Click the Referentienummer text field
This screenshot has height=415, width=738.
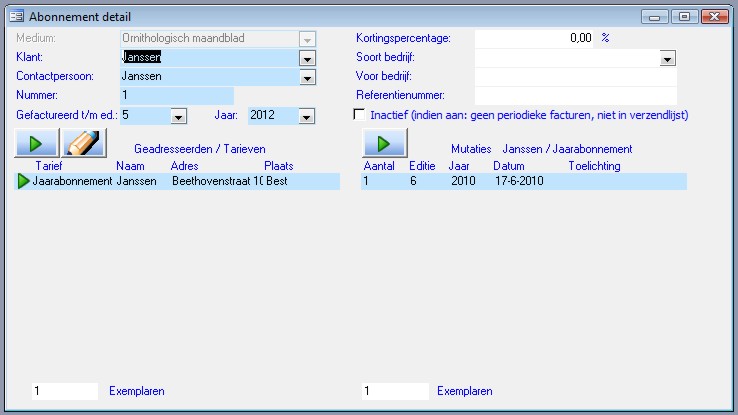click(x=575, y=96)
